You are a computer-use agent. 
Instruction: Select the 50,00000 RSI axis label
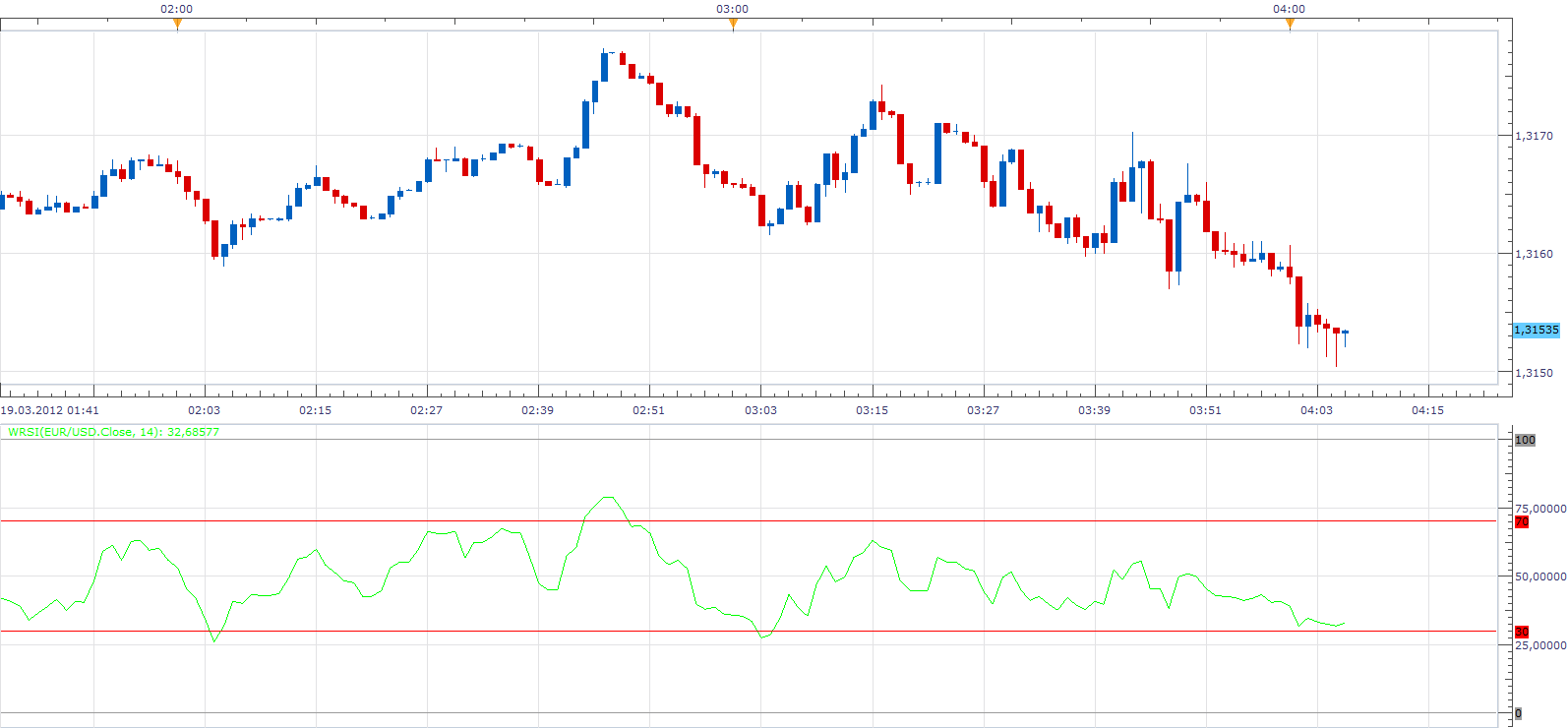1540,576
